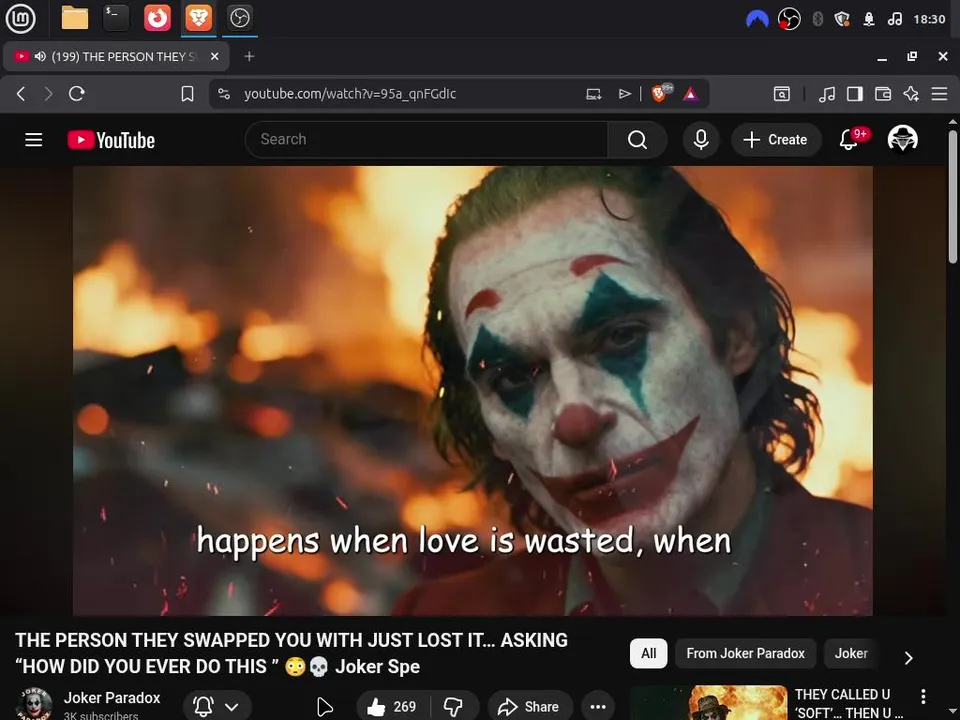The height and width of the screenshot is (720, 960).
Task: Open options menu for THEY CALLED U video
Action: (923, 696)
